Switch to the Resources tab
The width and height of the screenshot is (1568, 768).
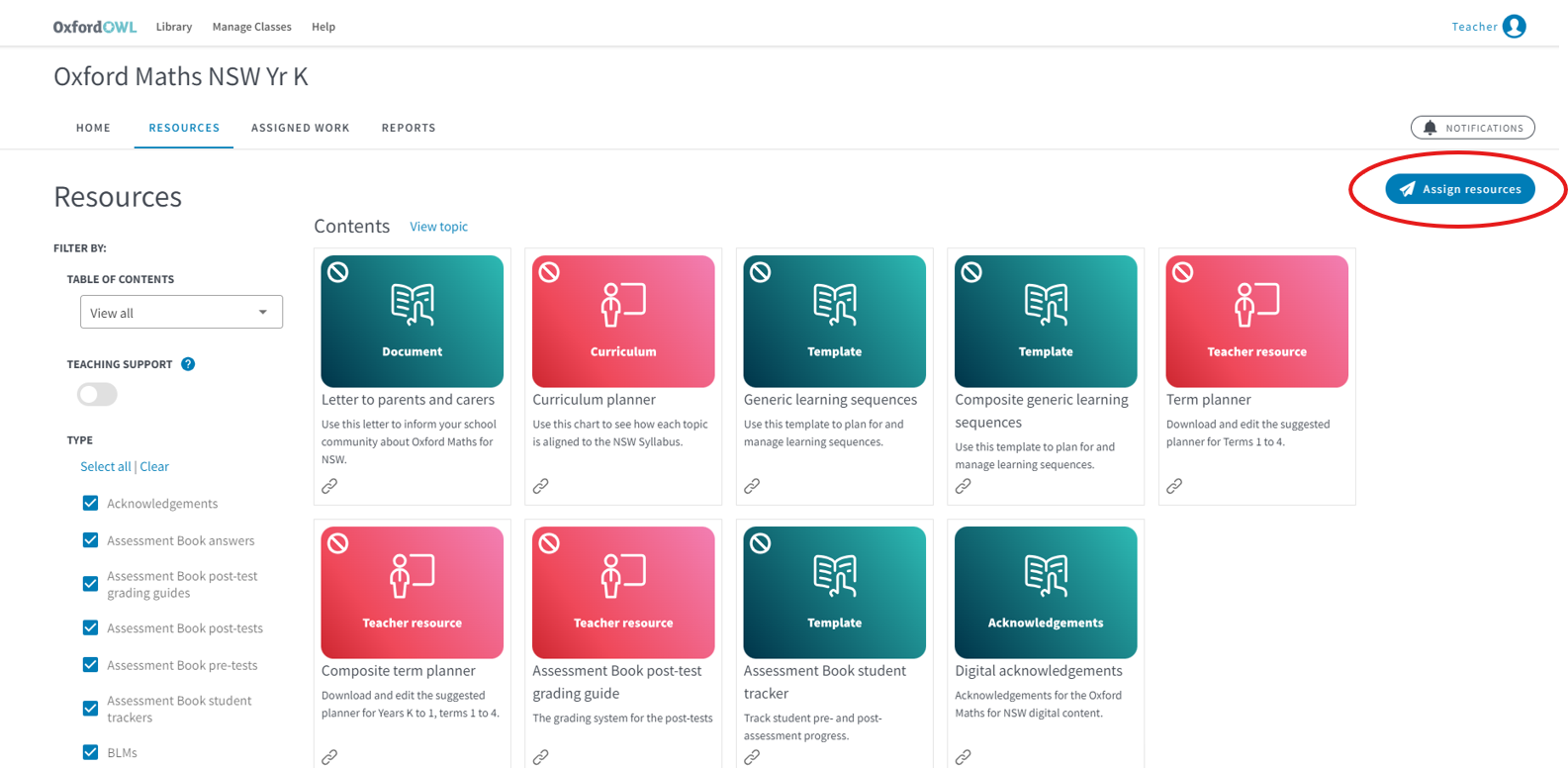(x=184, y=128)
